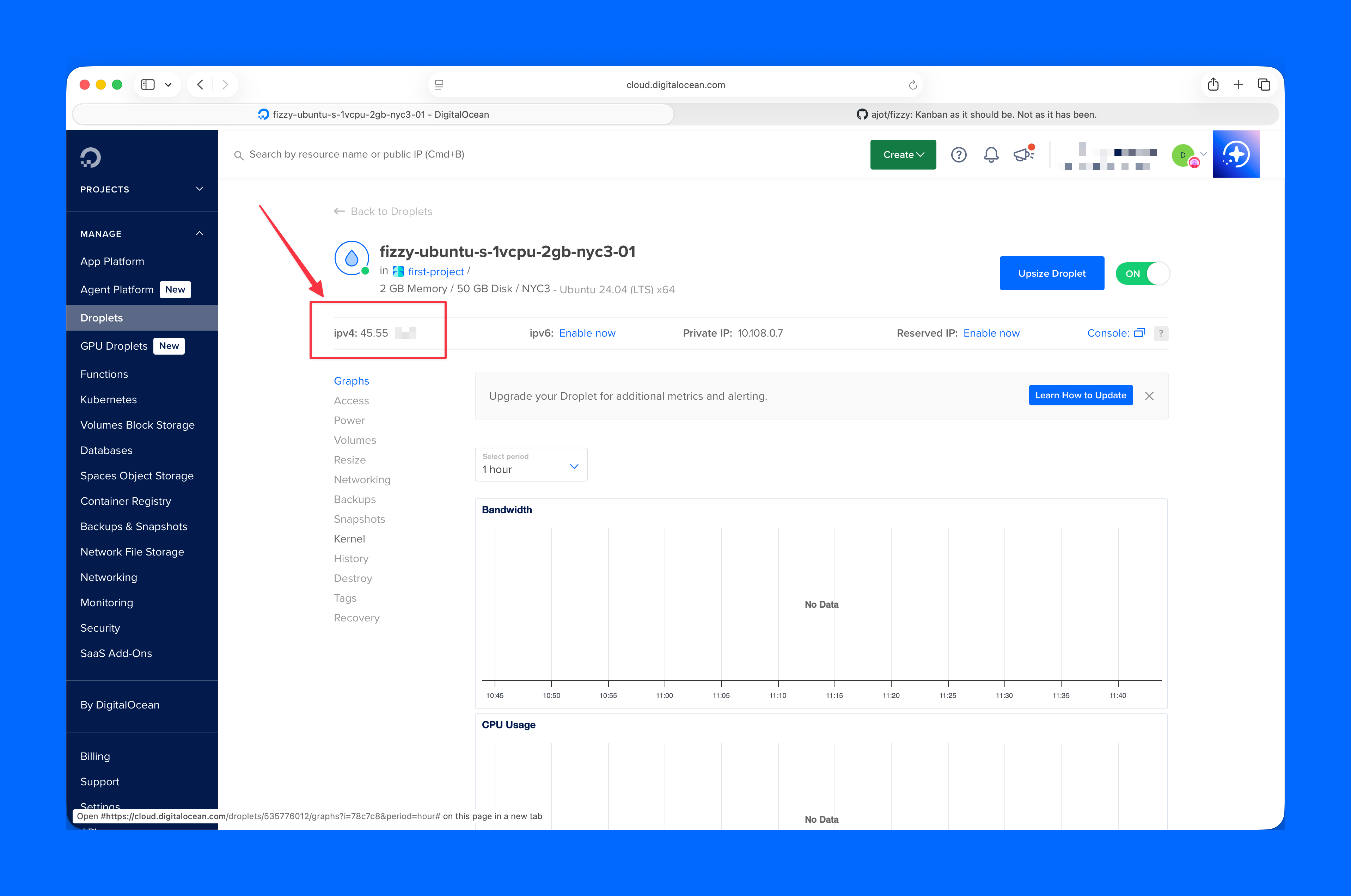Toggle the sidebar visibility in Safari toolbar
This screenshot has height=896, width=1351.
point(147,84)
